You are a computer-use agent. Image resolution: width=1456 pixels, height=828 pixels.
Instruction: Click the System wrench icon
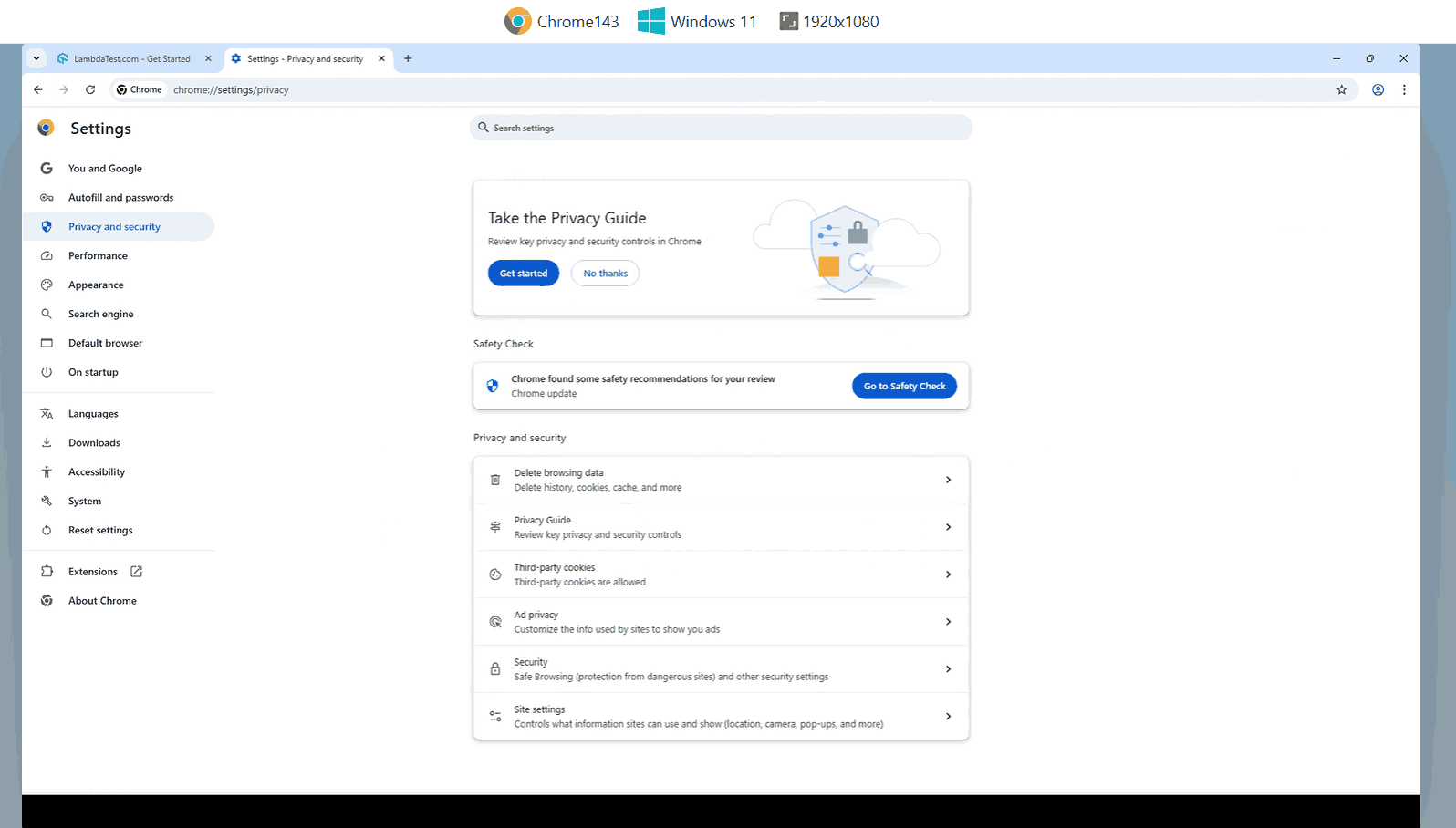[47, 502]
